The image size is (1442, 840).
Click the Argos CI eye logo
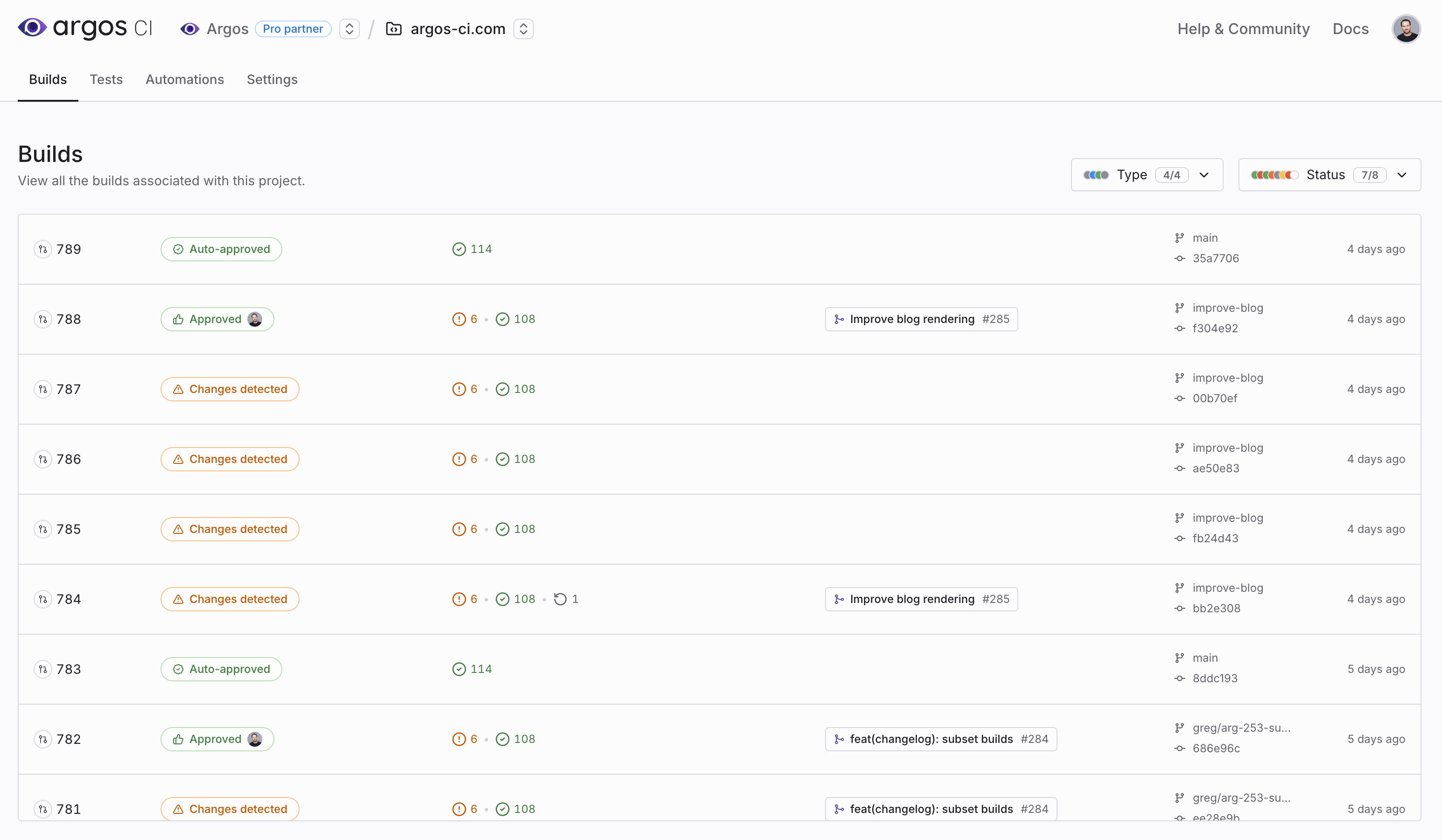[32, 28]
